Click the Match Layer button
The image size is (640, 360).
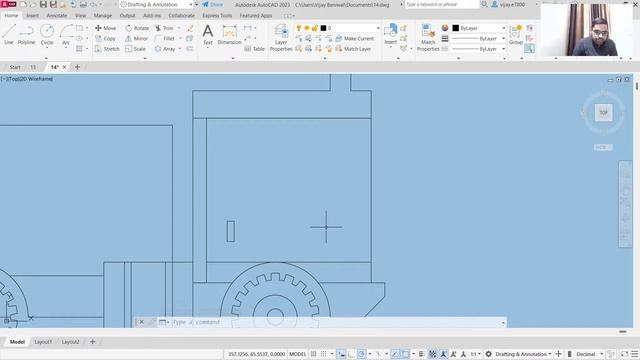click(x=353, y=49)
